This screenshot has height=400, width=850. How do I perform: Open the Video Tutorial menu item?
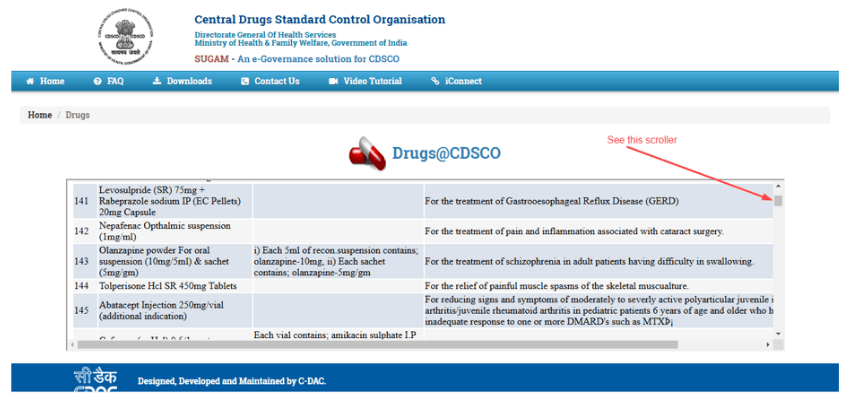tap(365, 81)
